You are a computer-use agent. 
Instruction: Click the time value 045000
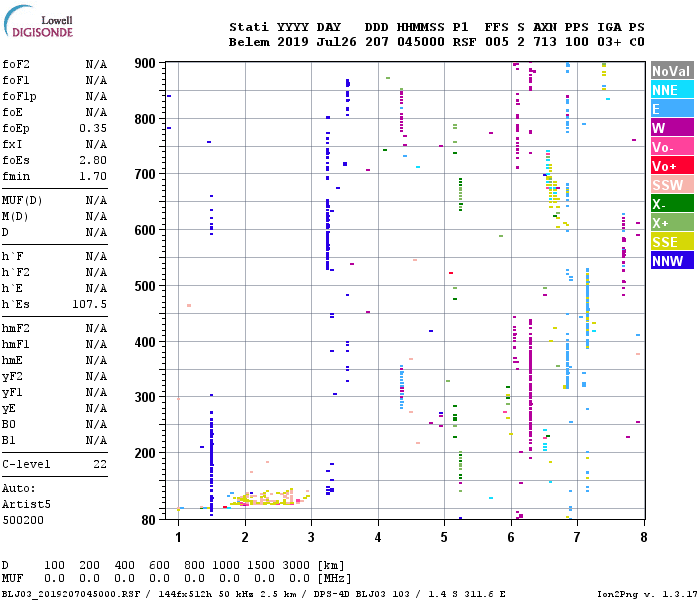click(x=421, y=42)
